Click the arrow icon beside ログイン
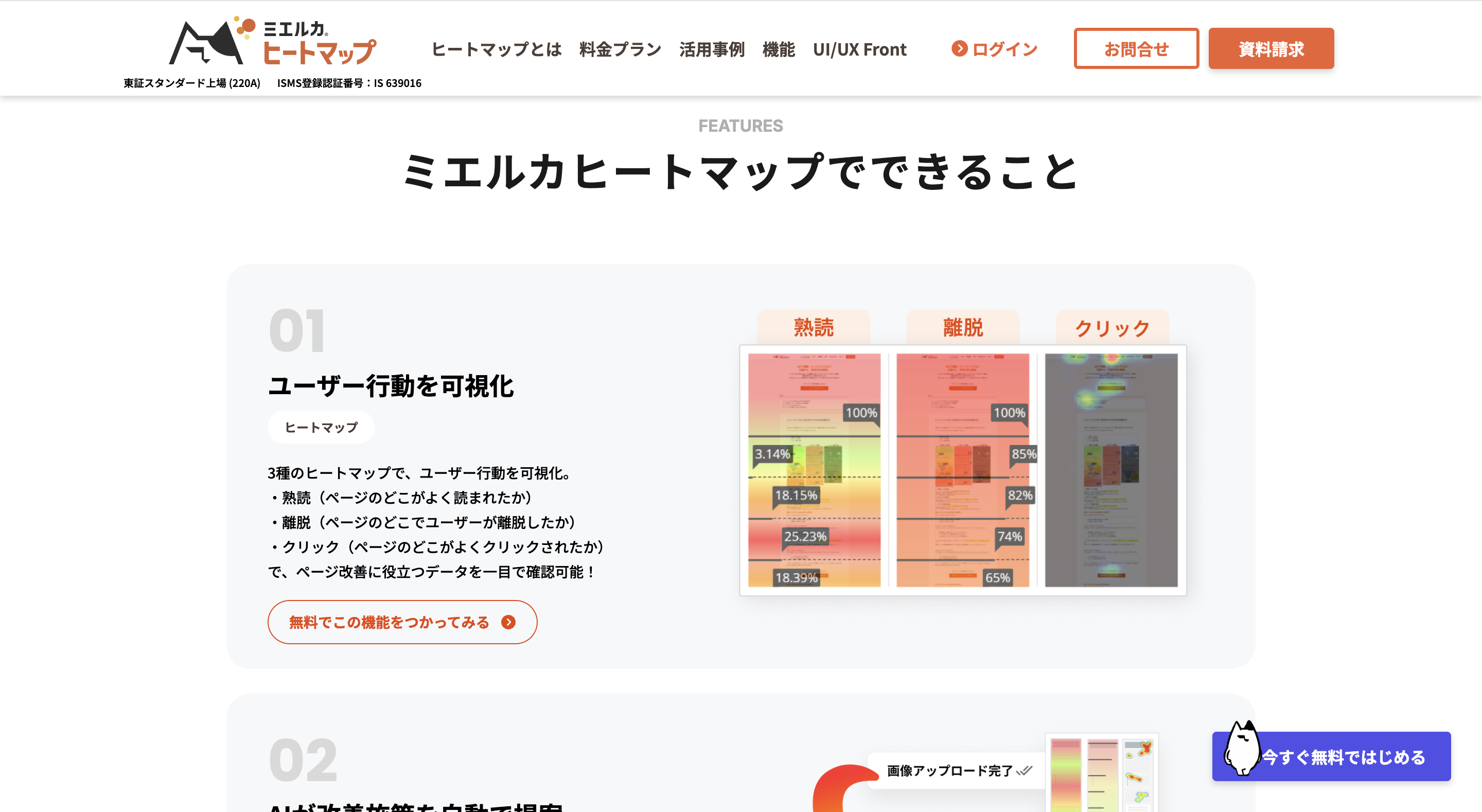The image size is (1482, 812). tap(959, 48)
